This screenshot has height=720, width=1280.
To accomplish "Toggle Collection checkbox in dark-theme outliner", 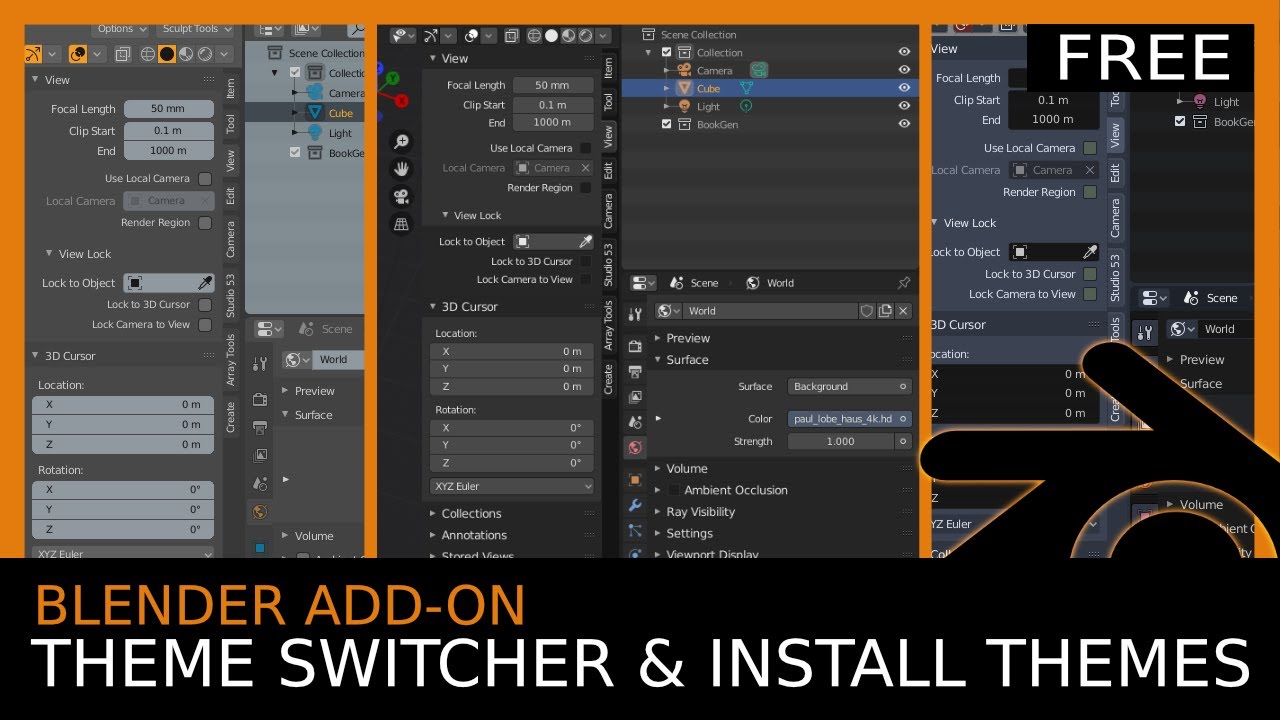I will (667, 53).
